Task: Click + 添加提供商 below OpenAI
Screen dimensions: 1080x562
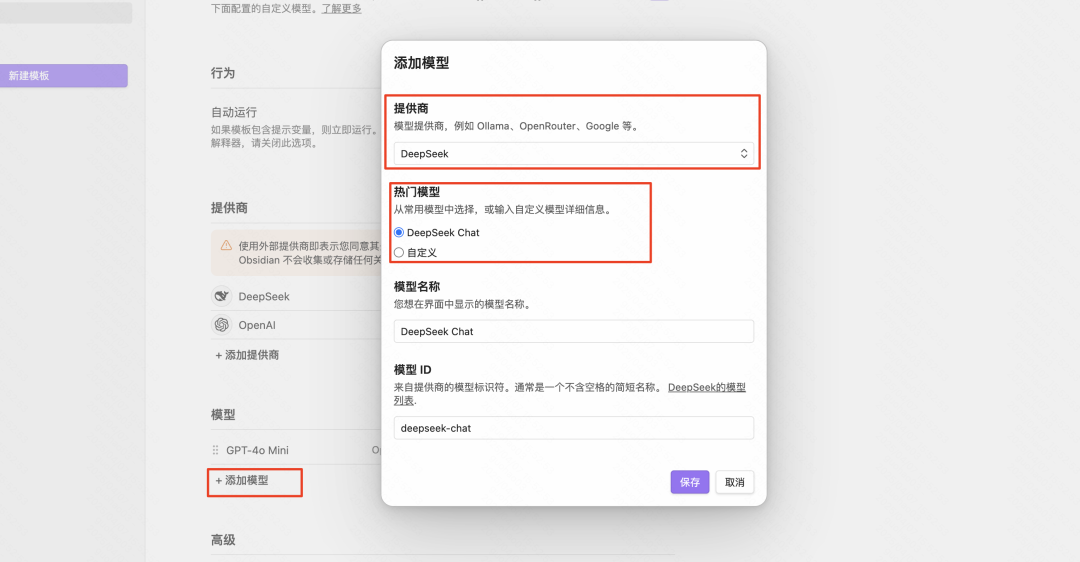Action: click(247, 355)
